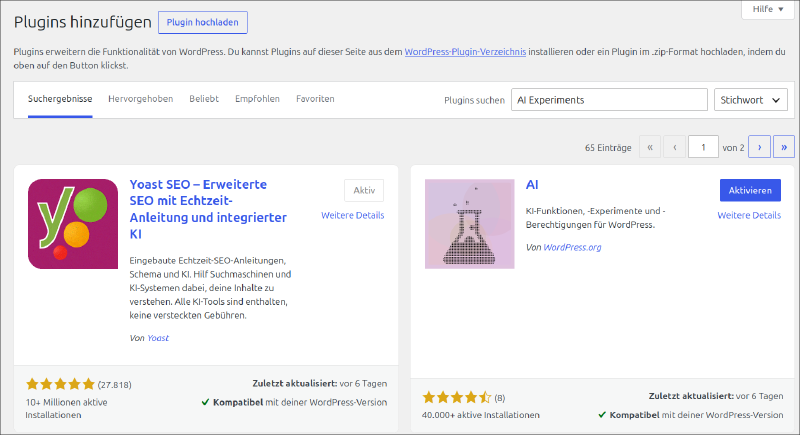The image size is (800, 435).
Task: Switch to the Suchergebnisse tab
Action: point(60,99)
